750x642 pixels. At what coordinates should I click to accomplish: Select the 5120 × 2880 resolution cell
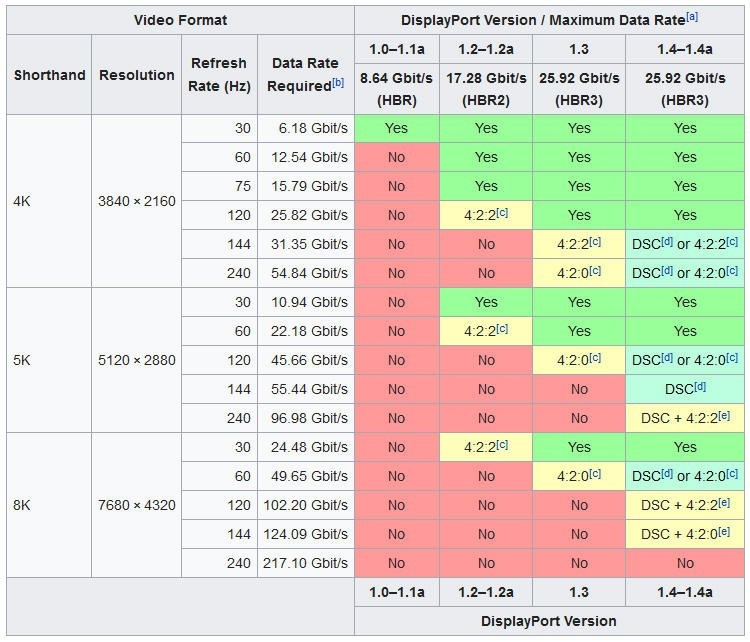coord(136,360)
